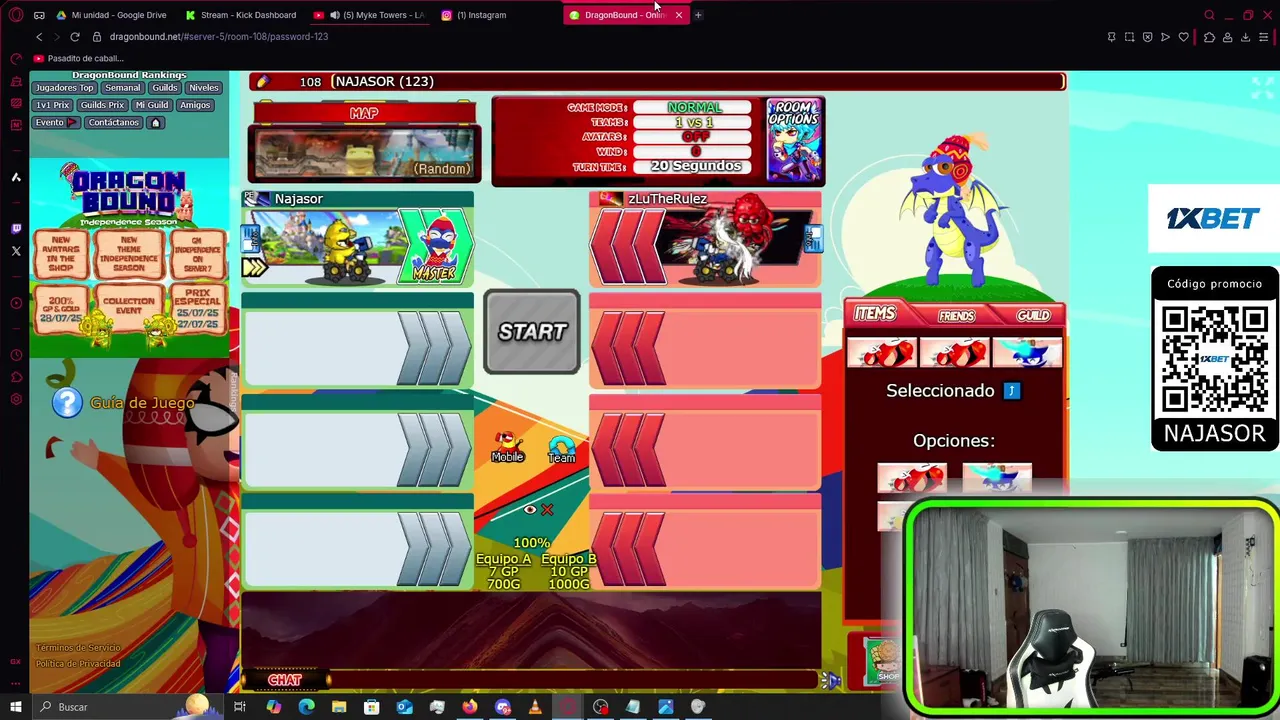Switch to the FRIENDS tab
The width and height of the screenshot is (1280, 720).
(x=956, y=316)
